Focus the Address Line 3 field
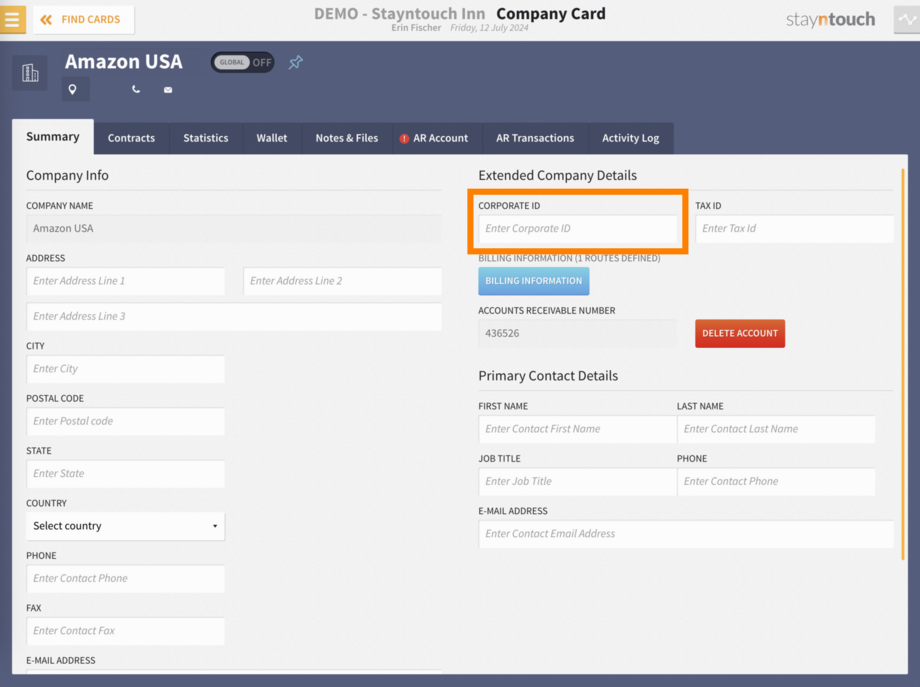The height and width of the screenshot is (687, 920). [234, 316]
